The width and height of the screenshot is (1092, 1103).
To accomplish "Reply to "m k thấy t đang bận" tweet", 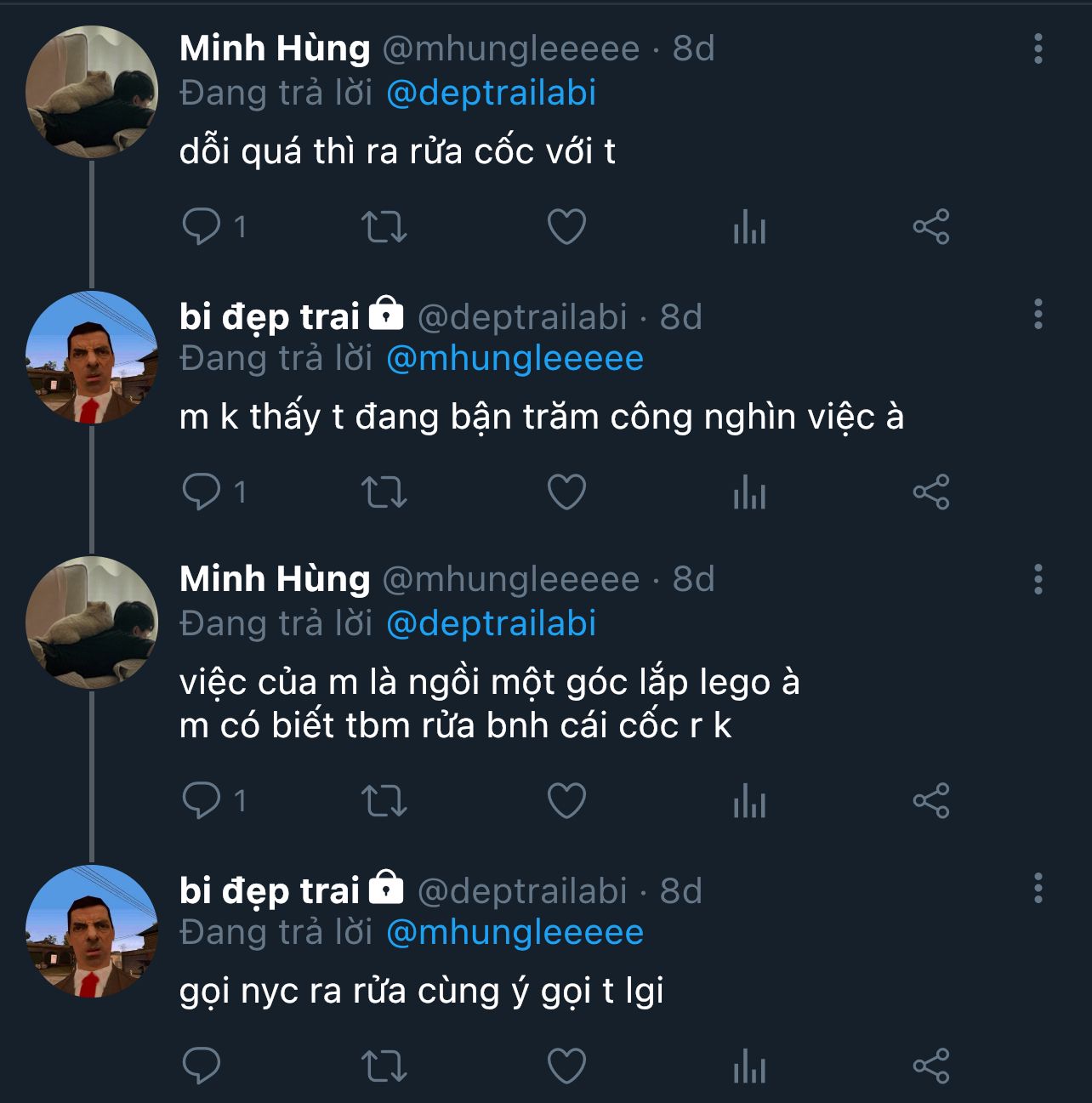I will coord(202,492).
